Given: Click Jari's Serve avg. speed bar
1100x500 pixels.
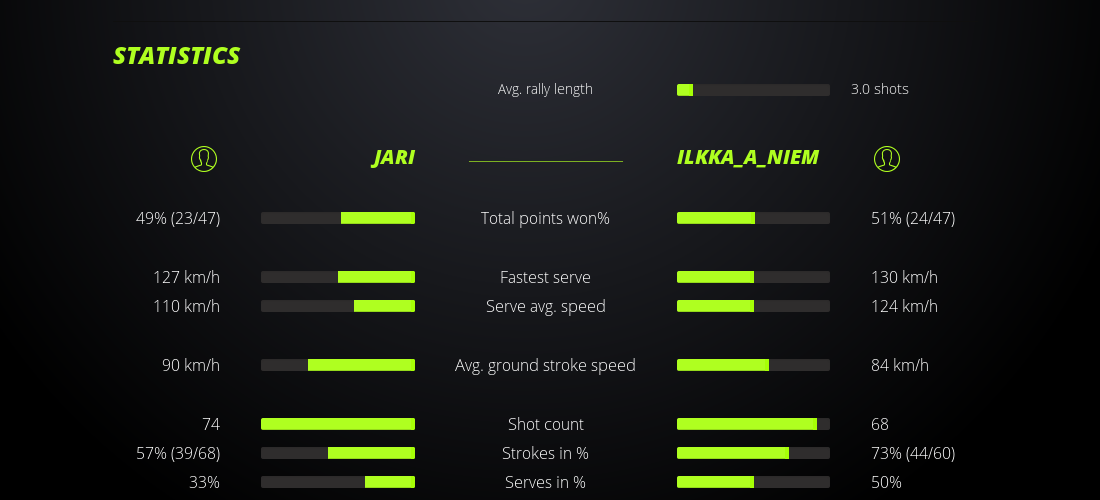Looking at the screenshot, I should point(338,306).
